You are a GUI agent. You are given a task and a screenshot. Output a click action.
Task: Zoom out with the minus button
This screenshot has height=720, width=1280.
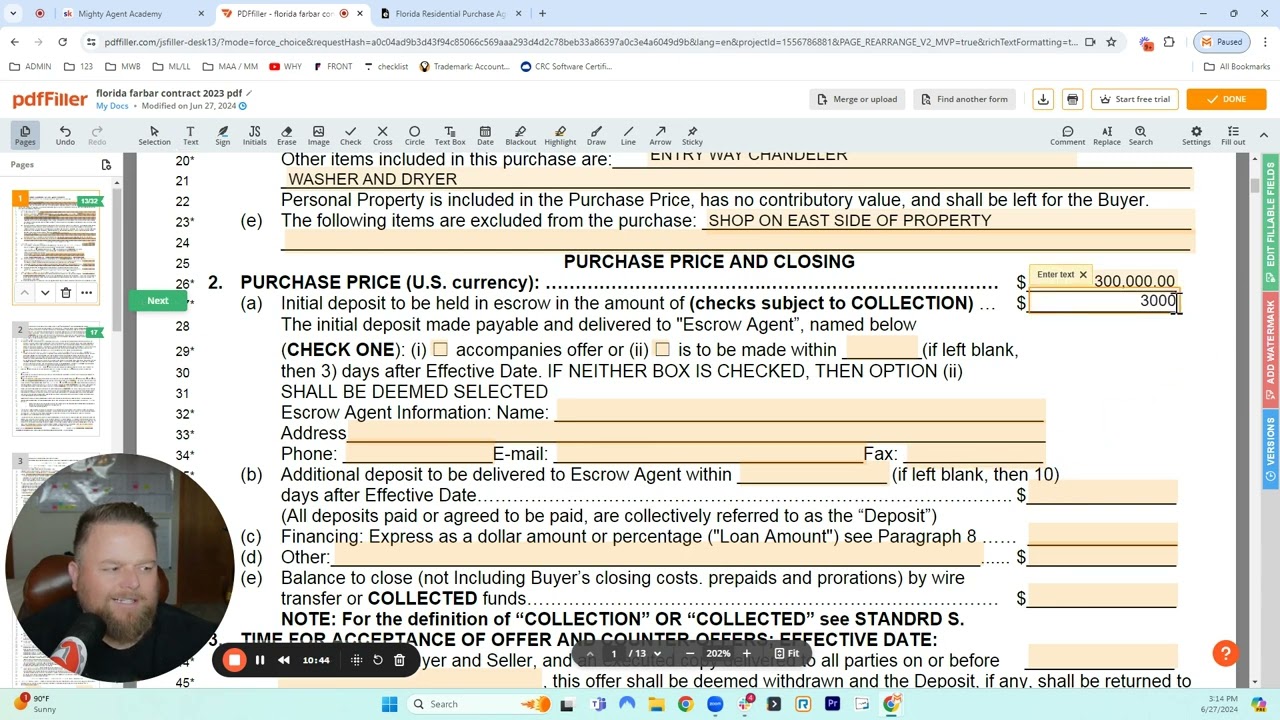690,654
